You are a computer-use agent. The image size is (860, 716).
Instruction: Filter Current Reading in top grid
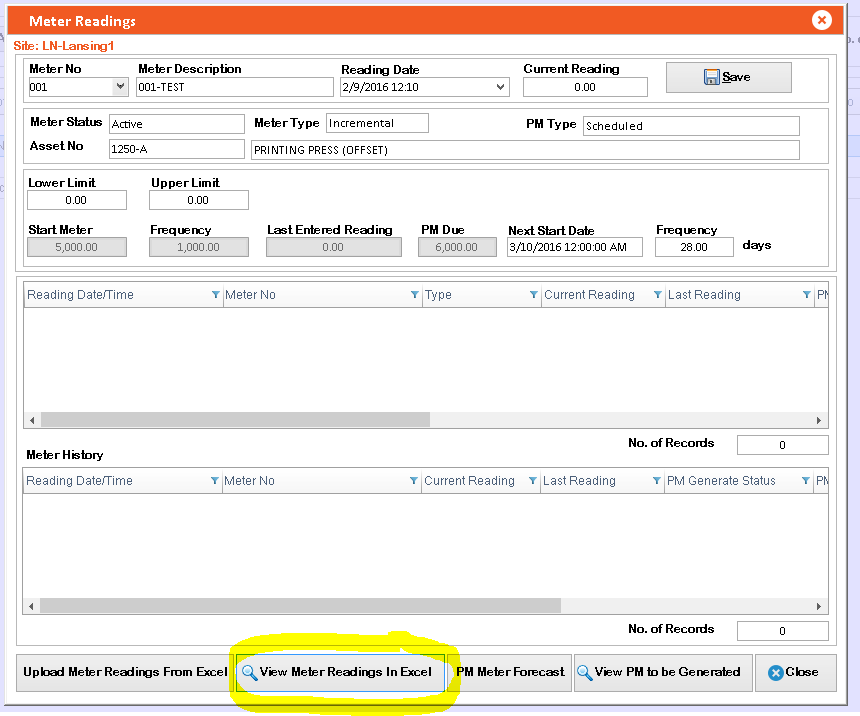657,295
